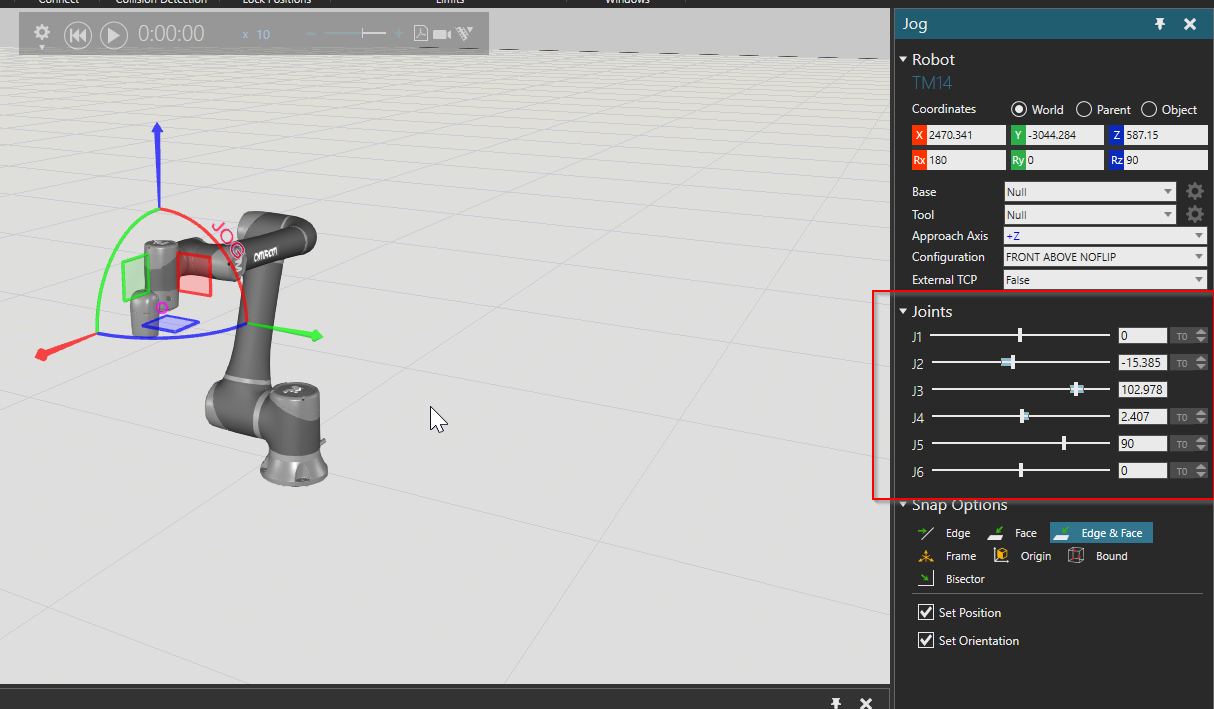Edit the Y coordinate field
Viewport: 1214px width, 709px height.
1067,135
